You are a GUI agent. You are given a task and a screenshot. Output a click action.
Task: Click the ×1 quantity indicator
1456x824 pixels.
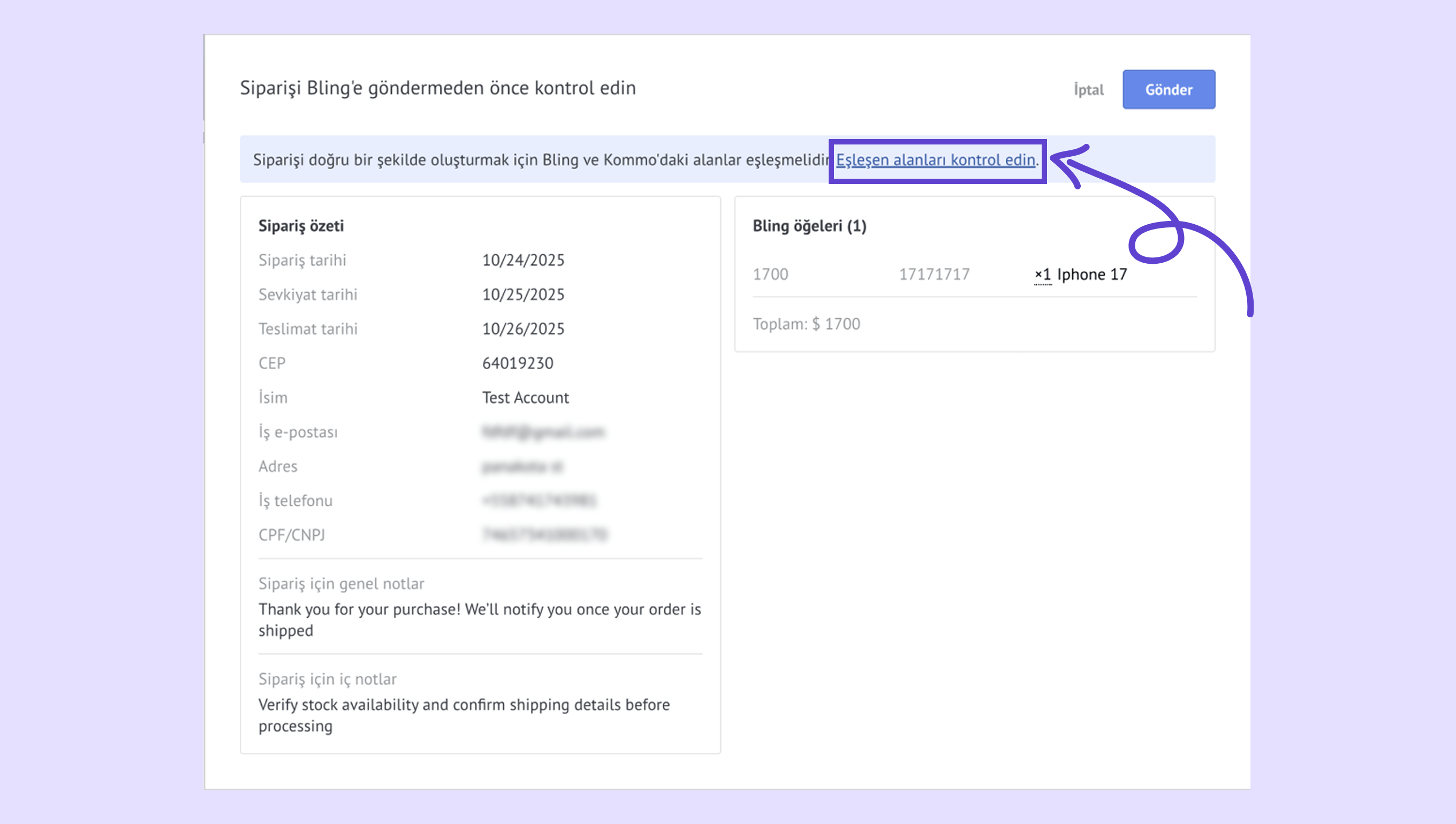pos(1042,274)
